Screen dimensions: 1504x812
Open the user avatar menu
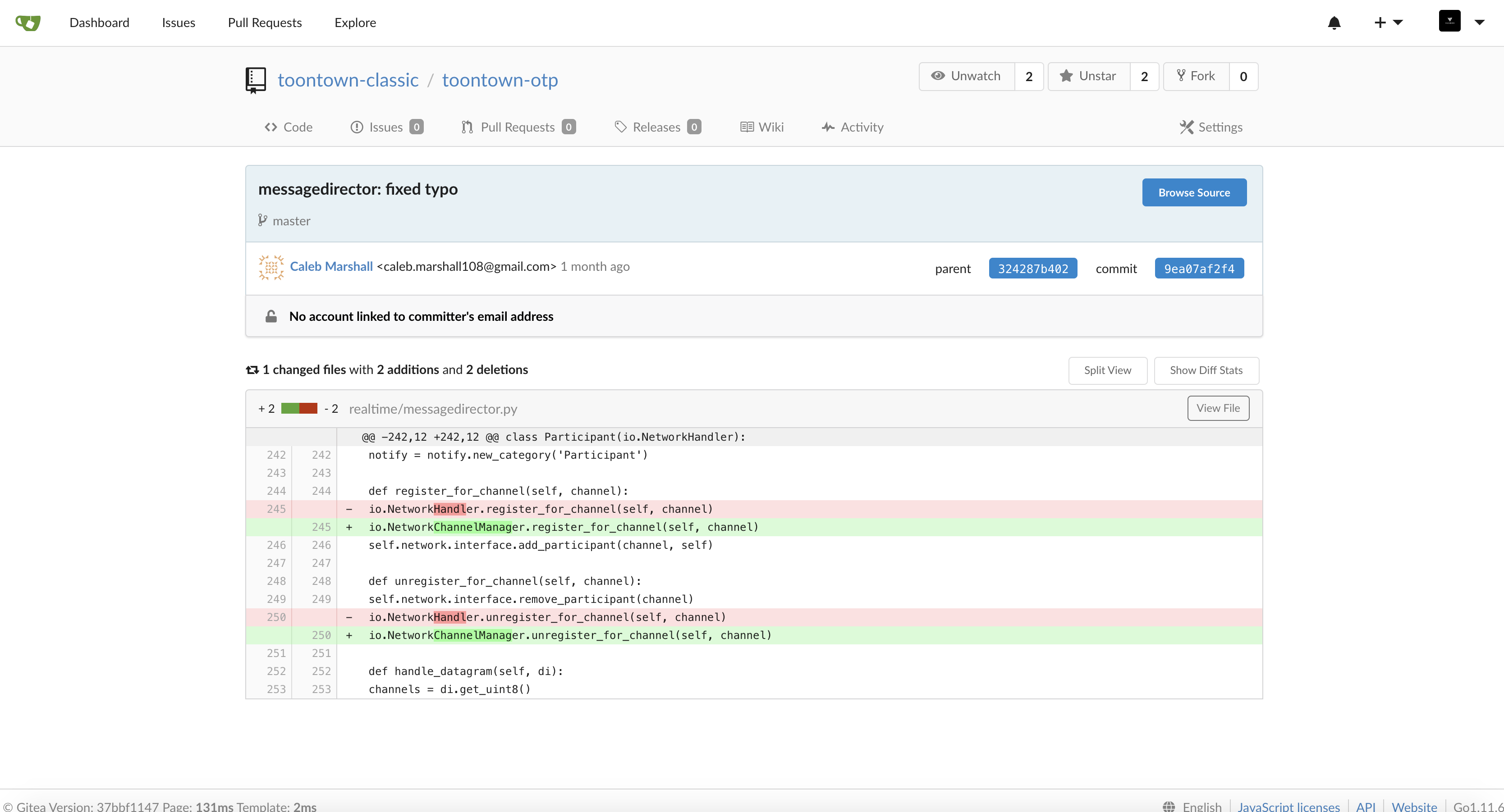[1461, 22]
